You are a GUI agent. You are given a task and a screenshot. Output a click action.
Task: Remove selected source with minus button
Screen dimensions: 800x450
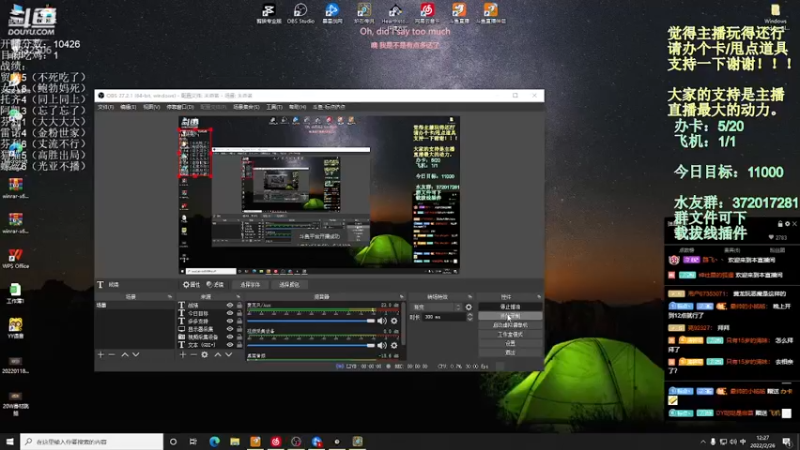tap(193, 355)
